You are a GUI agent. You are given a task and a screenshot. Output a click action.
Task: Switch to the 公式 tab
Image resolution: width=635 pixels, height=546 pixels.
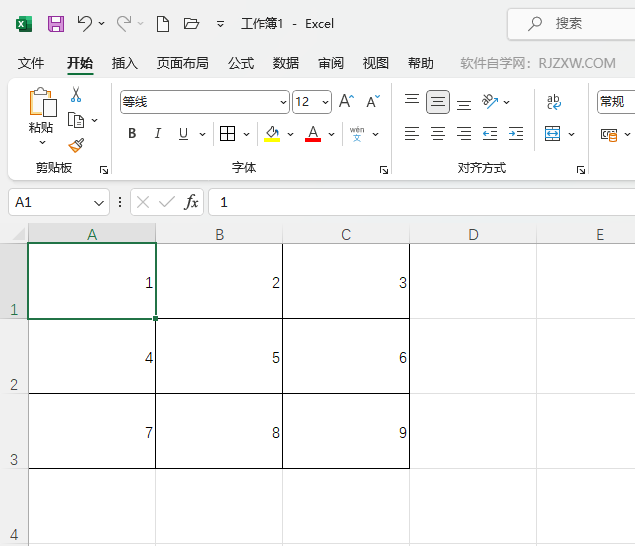pyautogui.click(x=241, y=63)
